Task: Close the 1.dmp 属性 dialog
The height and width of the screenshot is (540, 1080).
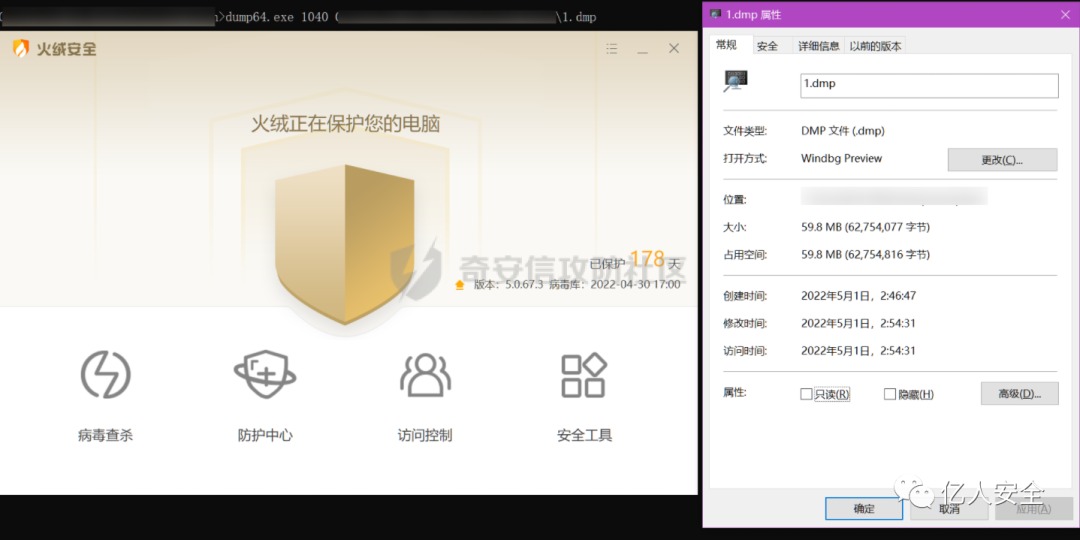Action: pyautogui.click(x=1065, y=14)
